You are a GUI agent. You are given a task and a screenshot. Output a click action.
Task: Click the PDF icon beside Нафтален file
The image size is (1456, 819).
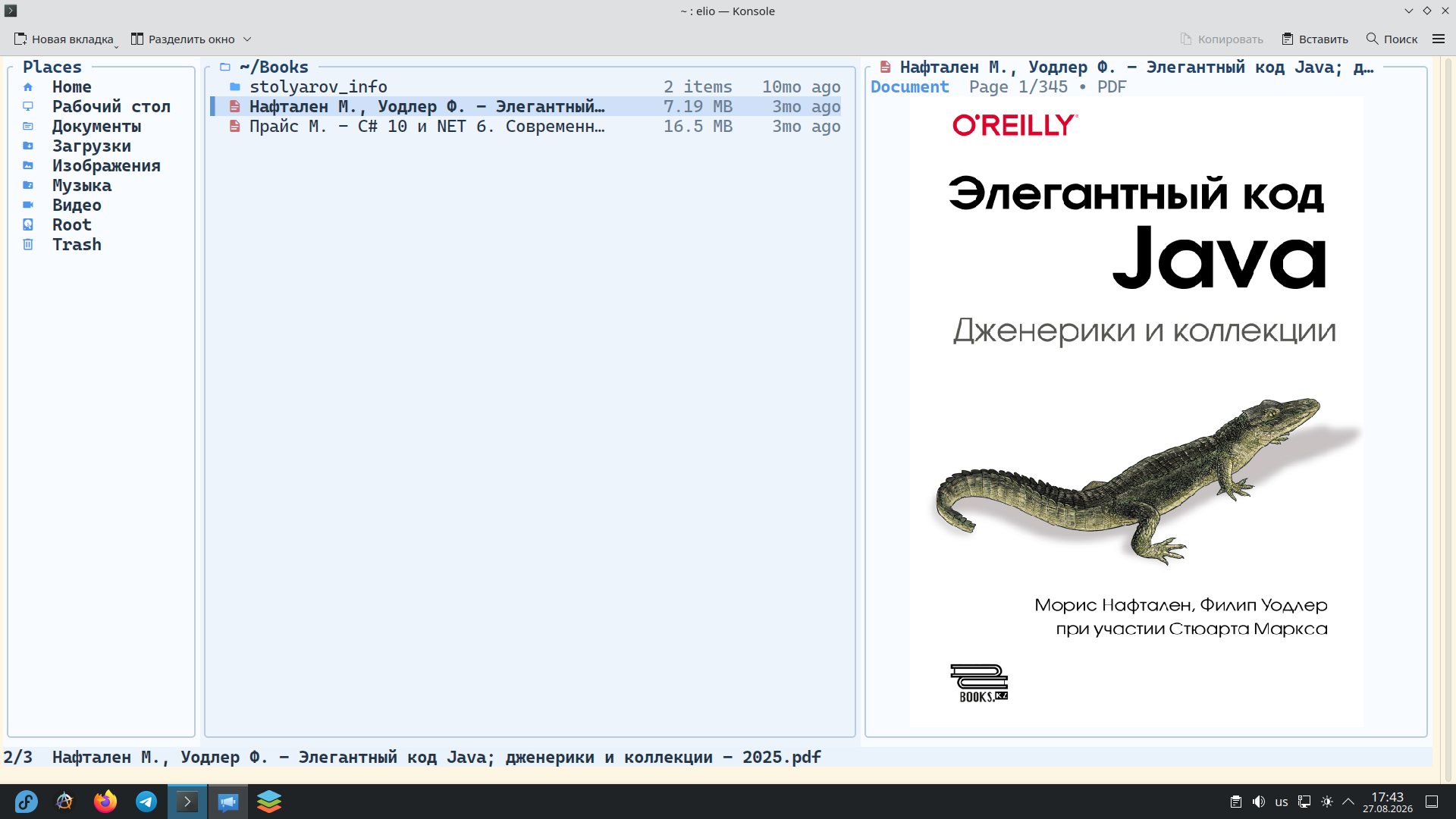tap(235, 107)
